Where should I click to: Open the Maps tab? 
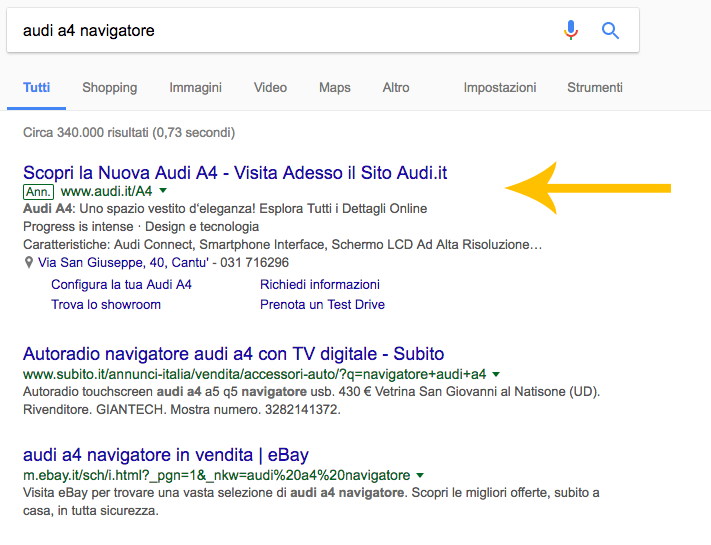click(335, 88)
